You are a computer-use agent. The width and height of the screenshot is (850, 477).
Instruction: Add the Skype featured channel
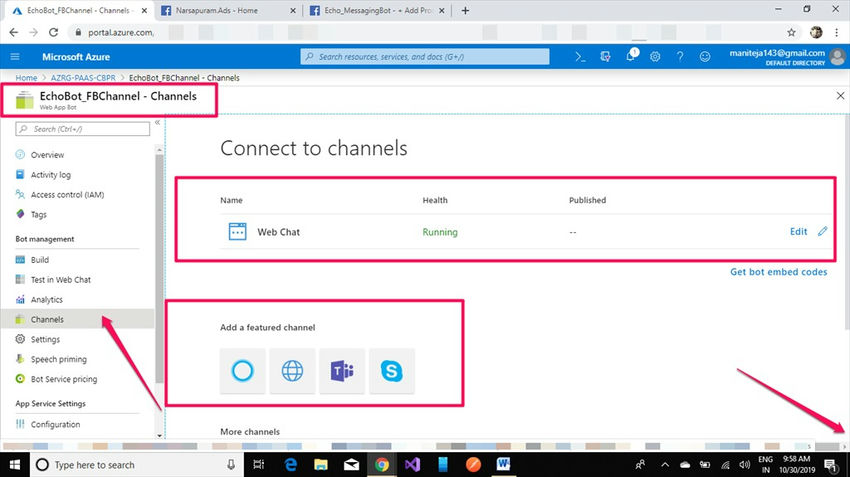pos(391,371)
